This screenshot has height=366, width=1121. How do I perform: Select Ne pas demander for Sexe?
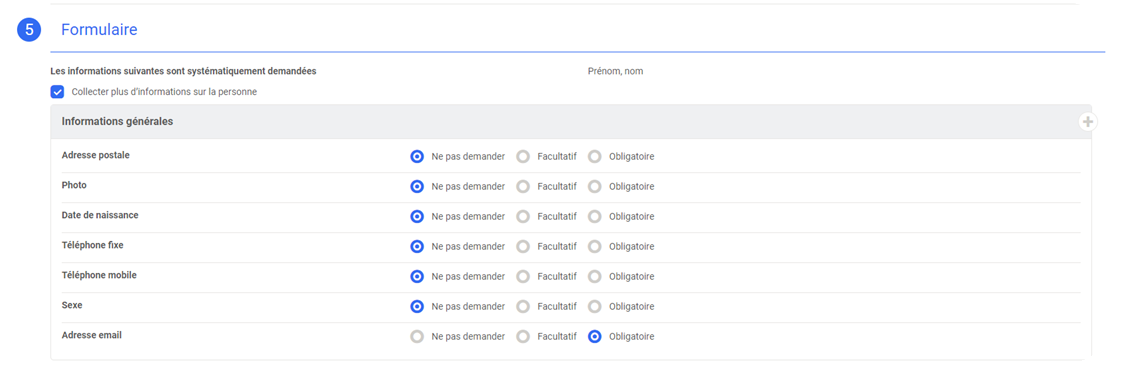click(417, 307)
